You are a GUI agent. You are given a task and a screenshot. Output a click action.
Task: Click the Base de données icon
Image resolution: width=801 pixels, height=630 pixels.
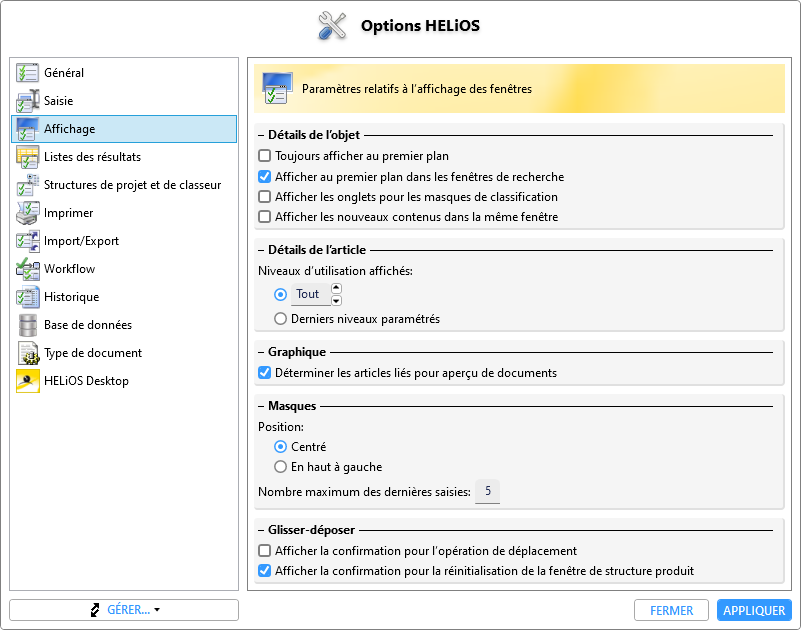[x=27, y=325]
